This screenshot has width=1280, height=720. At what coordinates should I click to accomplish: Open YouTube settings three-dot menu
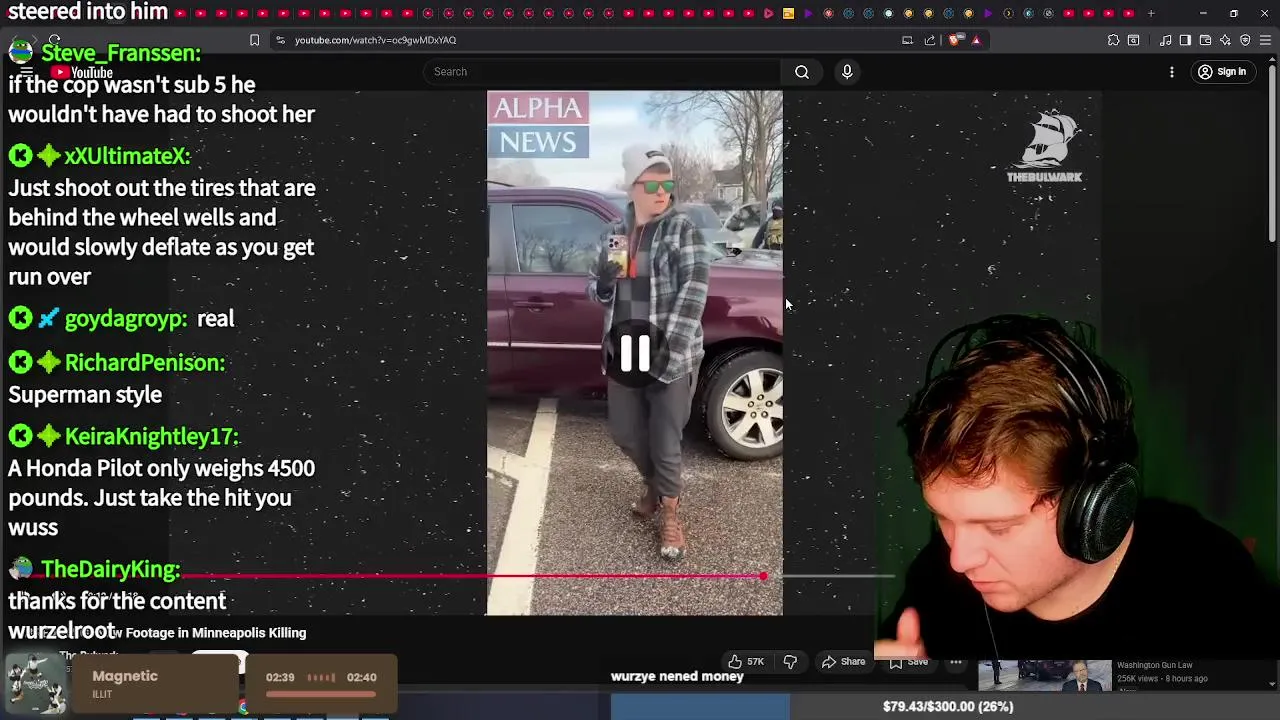(x=1172, y=72)
